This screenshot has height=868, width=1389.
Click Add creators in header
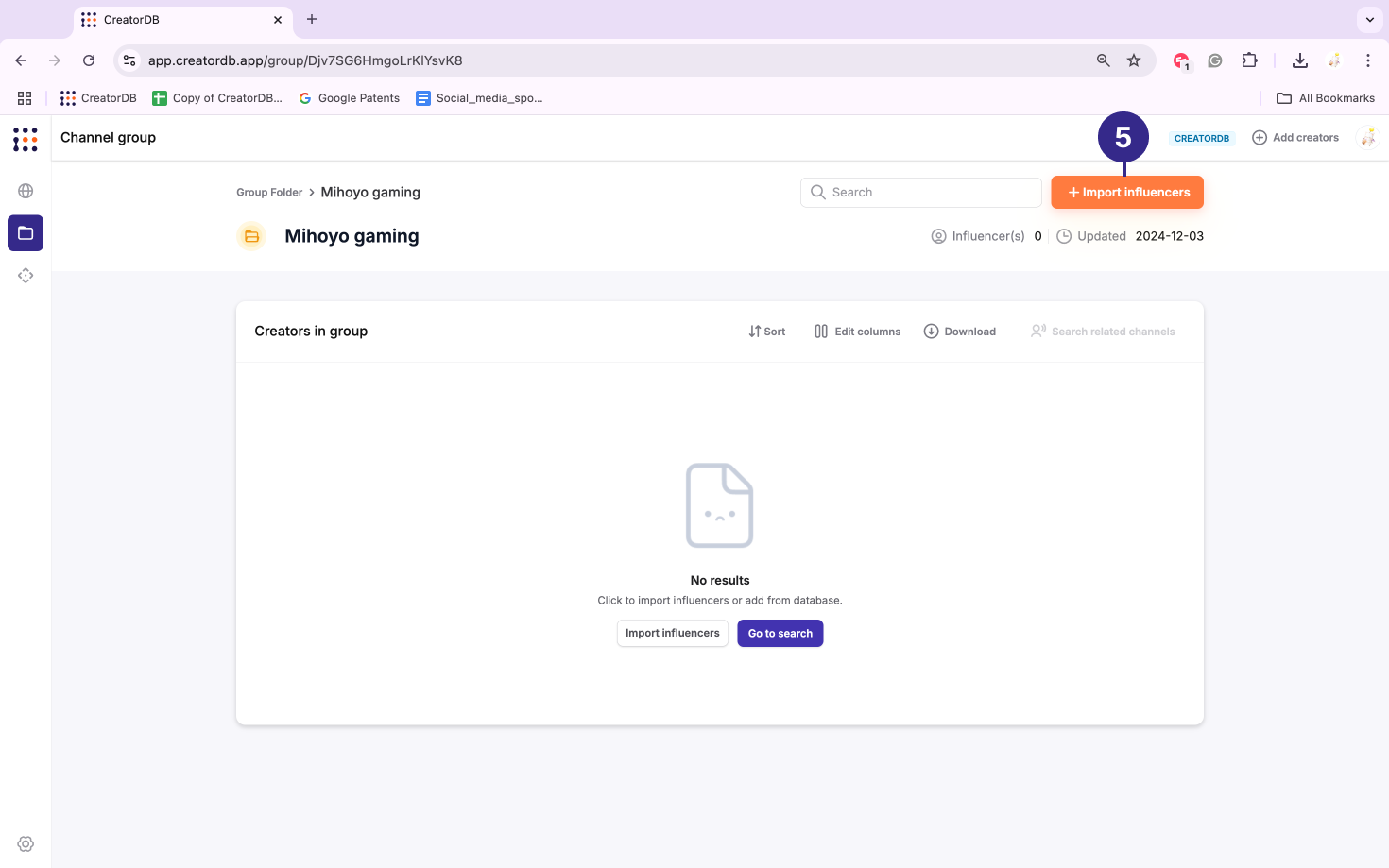(1295, 138)
